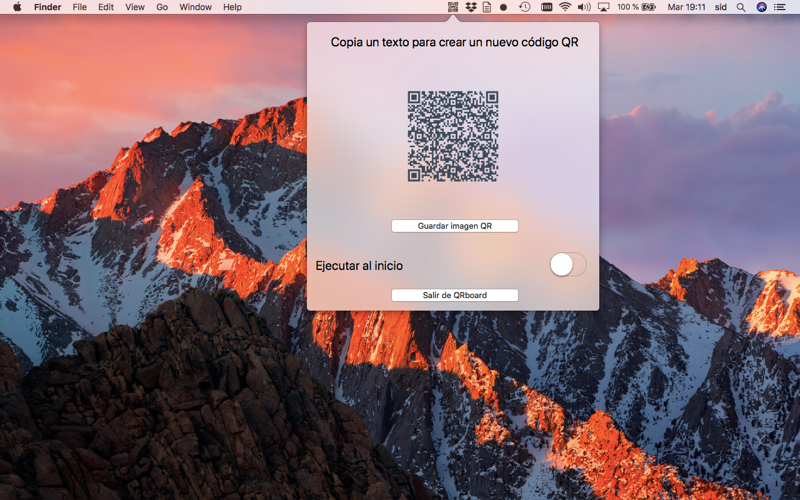Screen dimensions: 800x500
Task: Open the View menu
Action: pyautogui.click(x=135, y=7)
